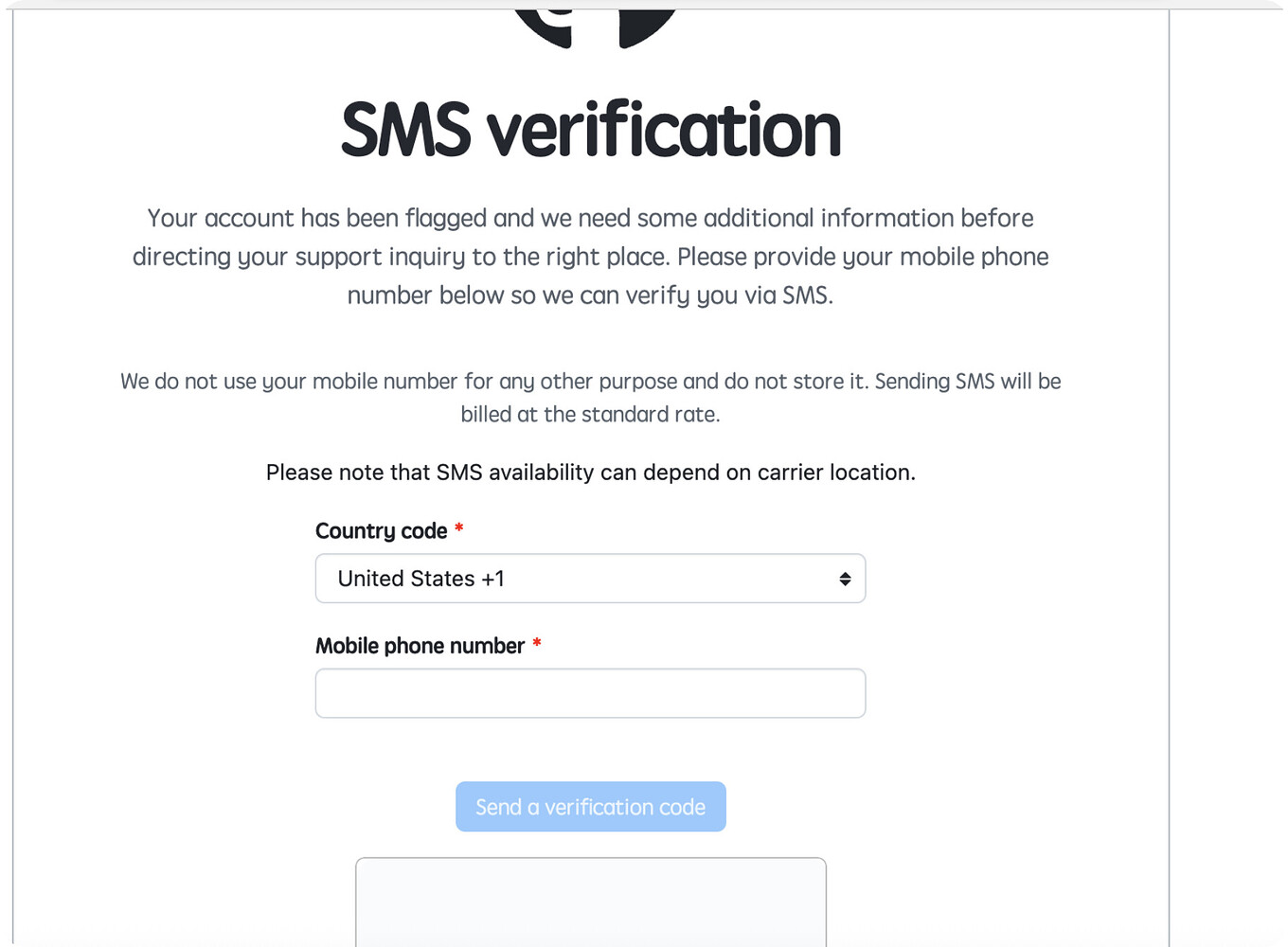Click the red asterisk beside Mobile phone number
The width and height of the screenshot is (1288, 947).
tap(537, 644)
